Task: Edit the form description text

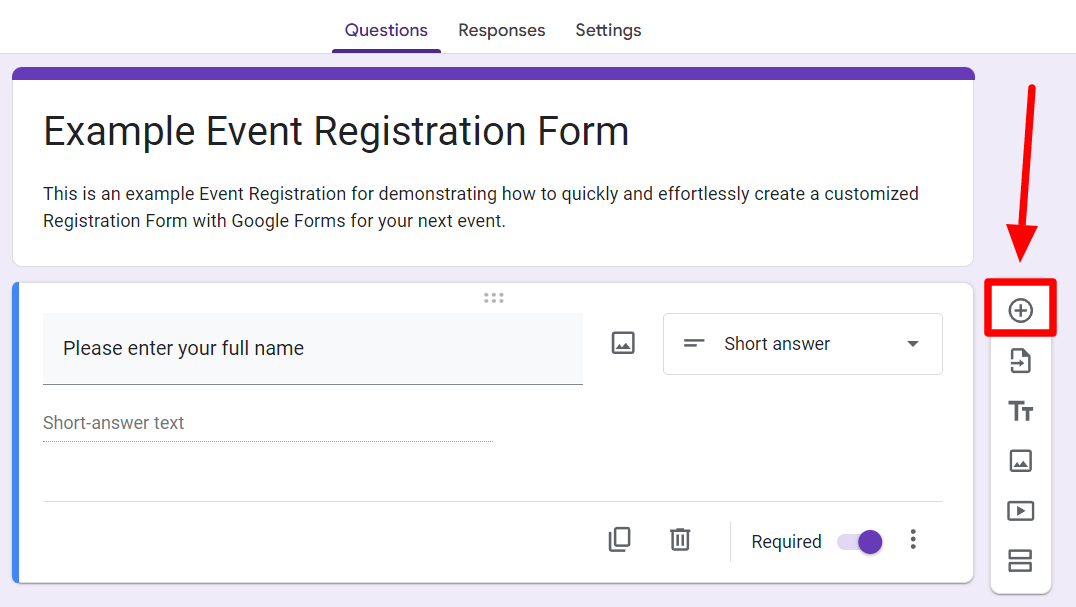Action: pos(480,207)
